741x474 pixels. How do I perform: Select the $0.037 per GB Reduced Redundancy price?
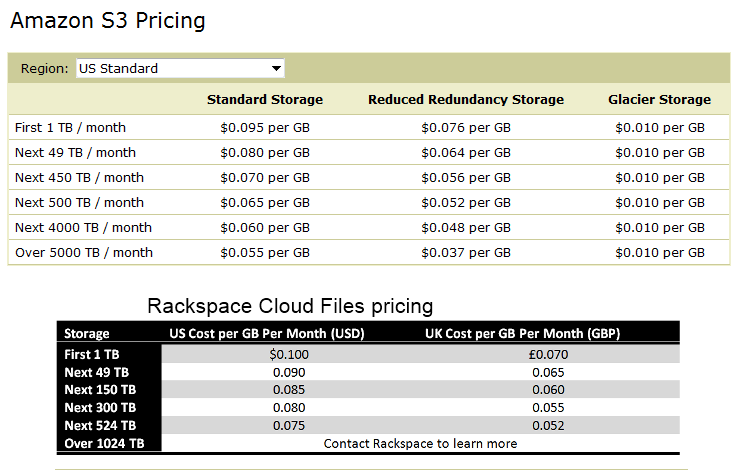tap(466, 253)
